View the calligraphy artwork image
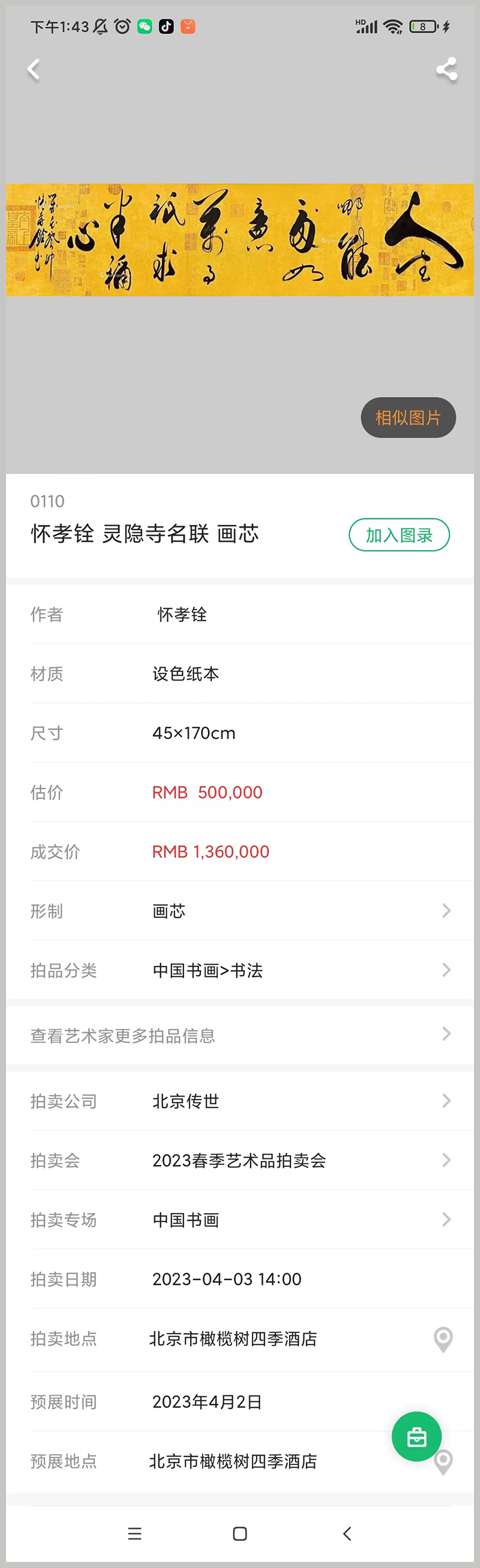Image resolution: width=480 pixels, height=1568 pixels. 240,240
